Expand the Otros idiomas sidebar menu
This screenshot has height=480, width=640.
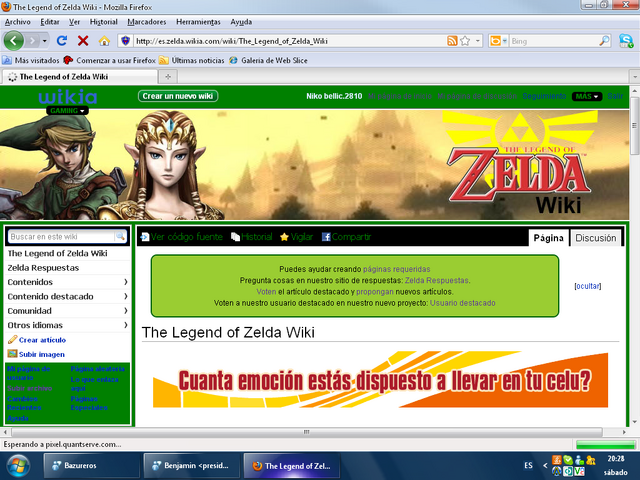pos(68,325)
